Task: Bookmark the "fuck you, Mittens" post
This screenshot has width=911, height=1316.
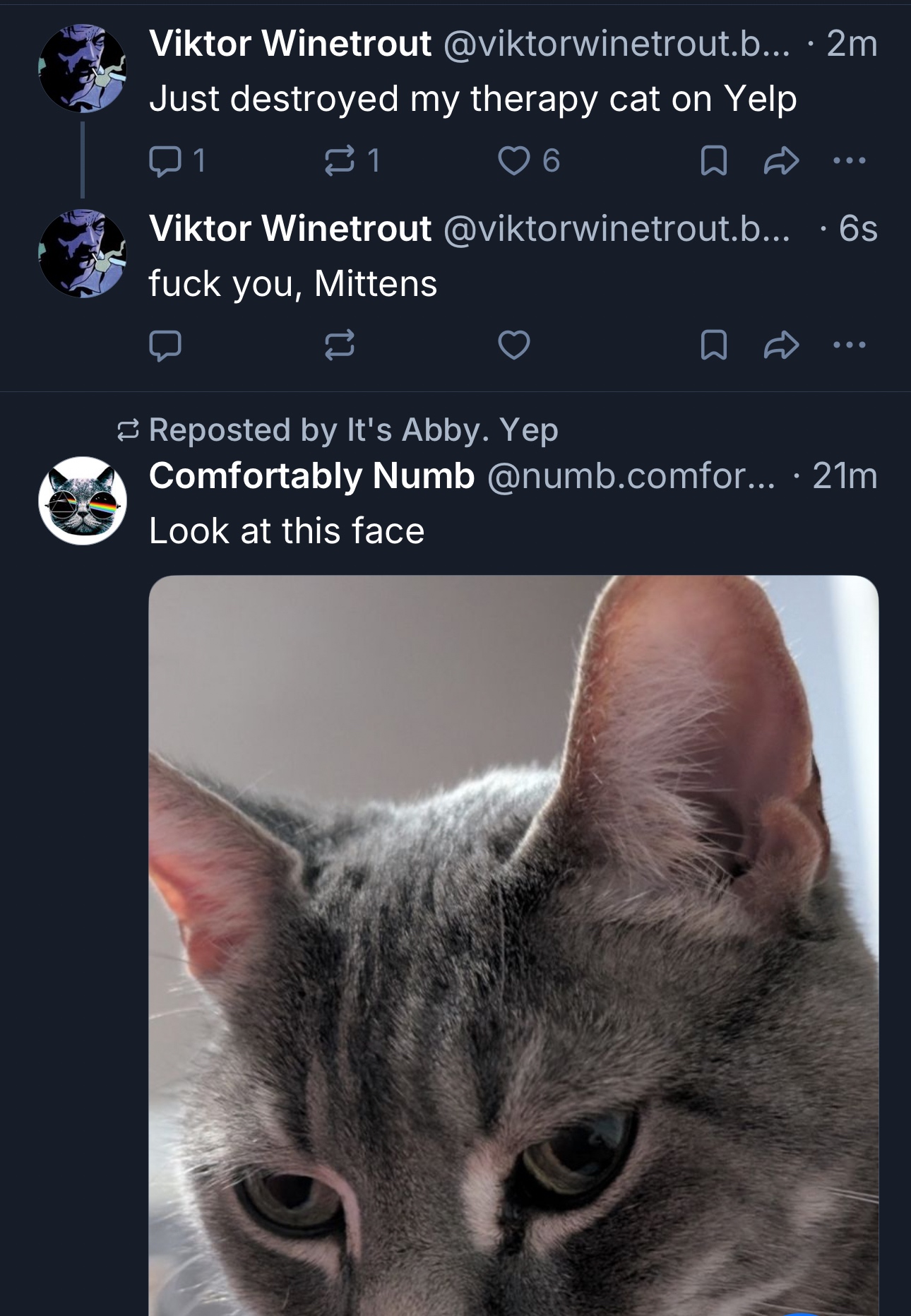Action: click(x=713, y=345)
